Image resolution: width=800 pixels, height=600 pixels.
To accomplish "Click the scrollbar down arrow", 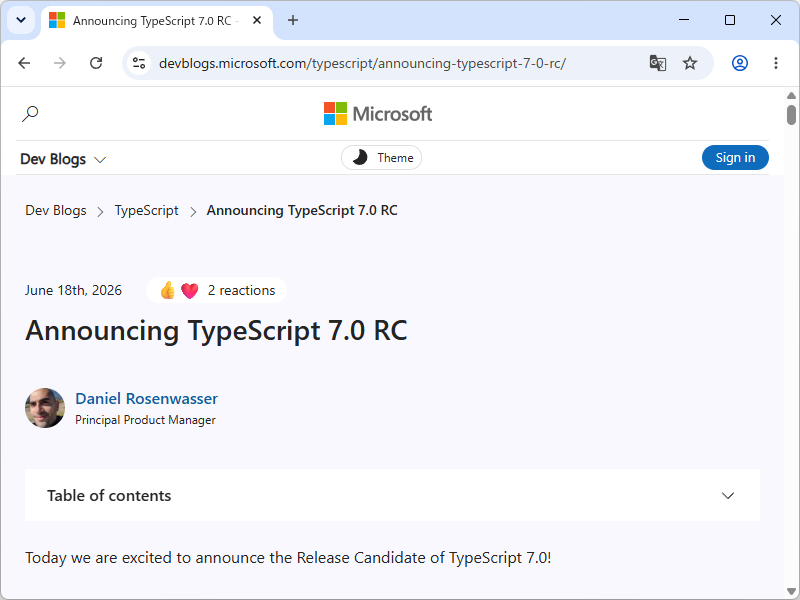I will (791, 592).
